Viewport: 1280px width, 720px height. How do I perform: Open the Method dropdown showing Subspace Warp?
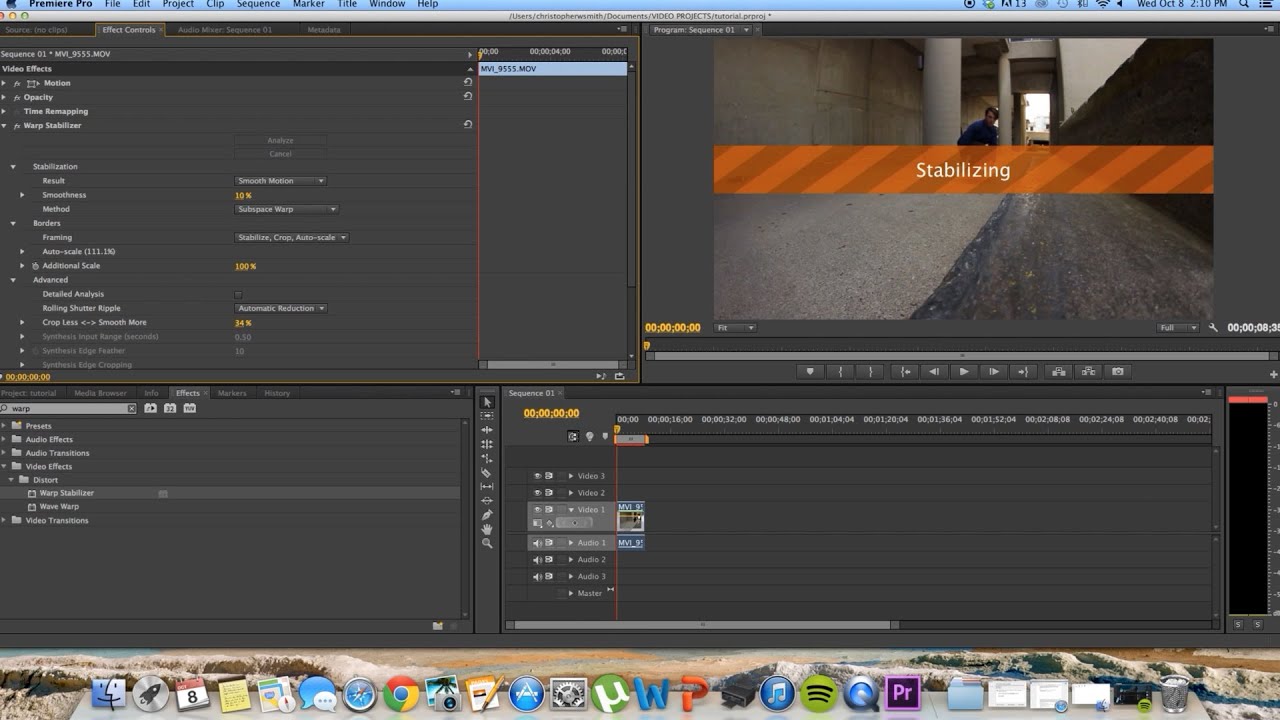click(287, 209)
